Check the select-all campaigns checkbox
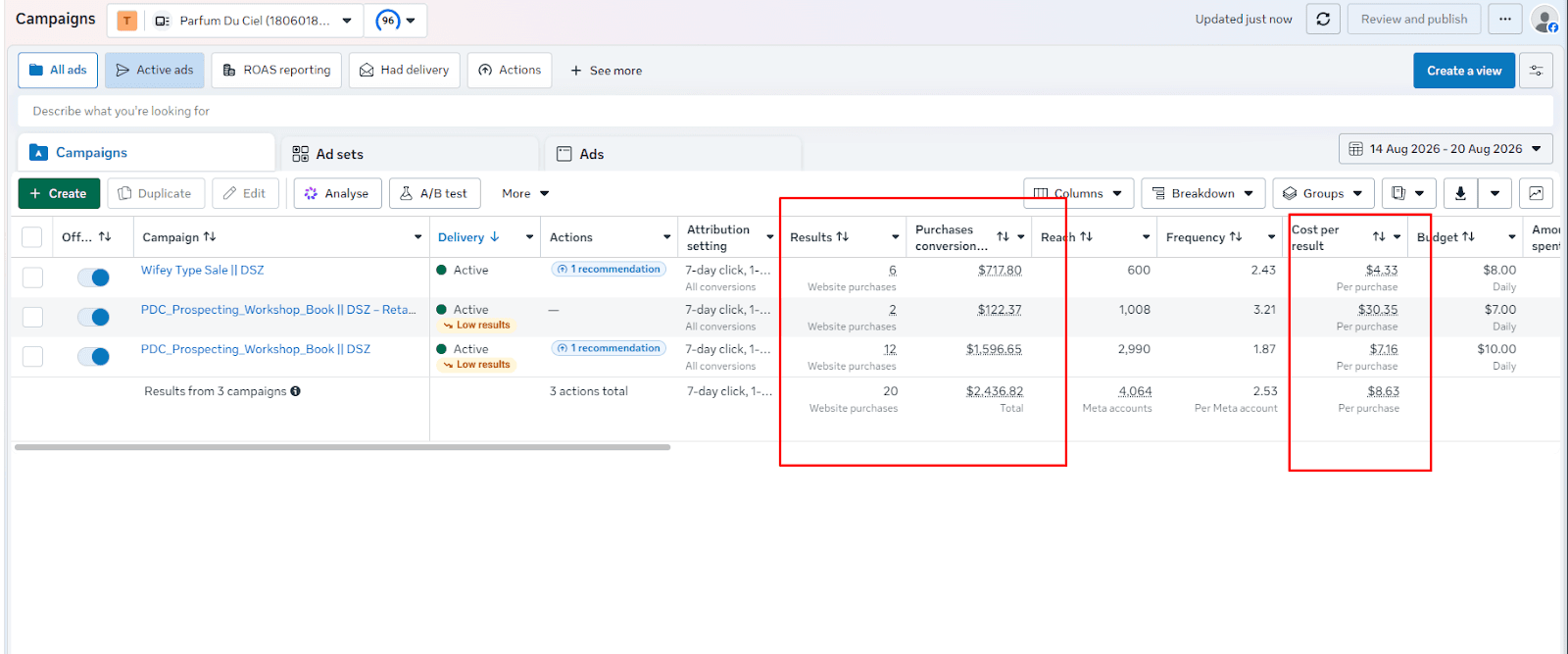This screenshot has width=1568, height=654. (x=32, y=237)
